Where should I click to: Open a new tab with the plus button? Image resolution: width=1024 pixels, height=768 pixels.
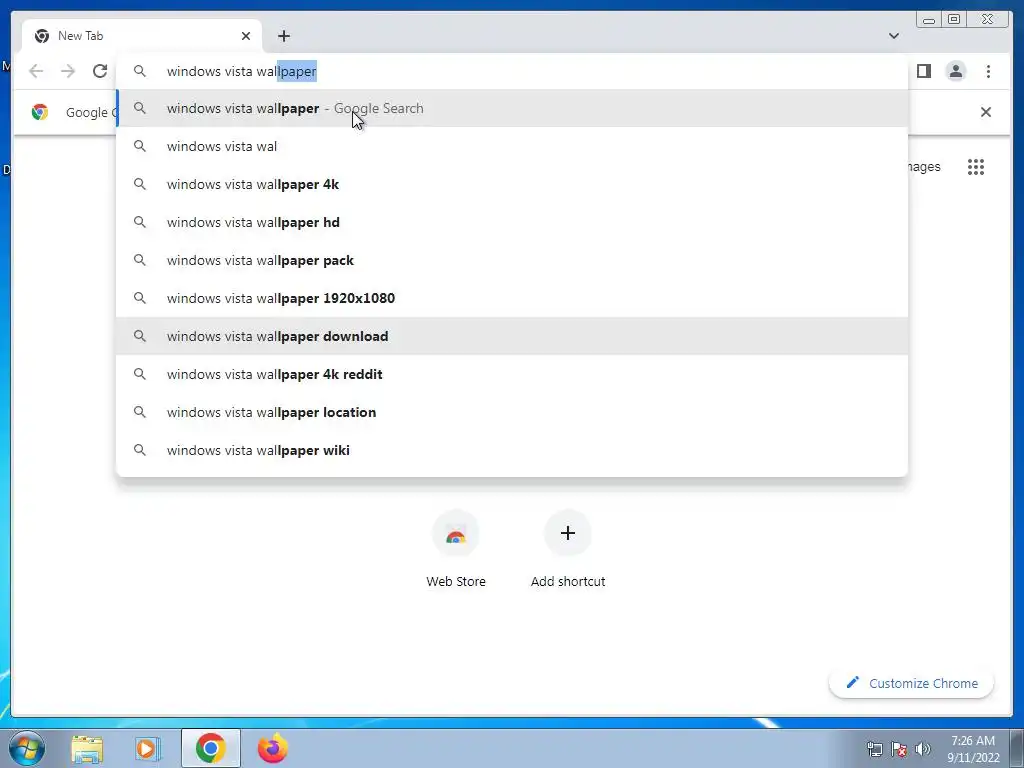click(283, 36)
